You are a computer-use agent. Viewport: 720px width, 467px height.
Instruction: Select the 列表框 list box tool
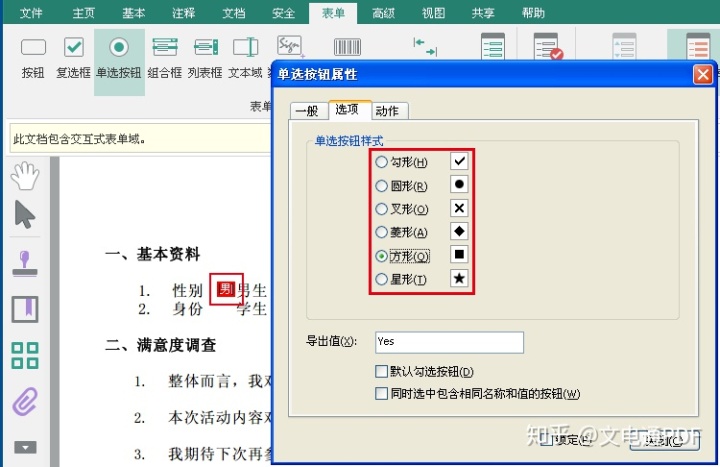pyautogui.click(x=205, y=58)
